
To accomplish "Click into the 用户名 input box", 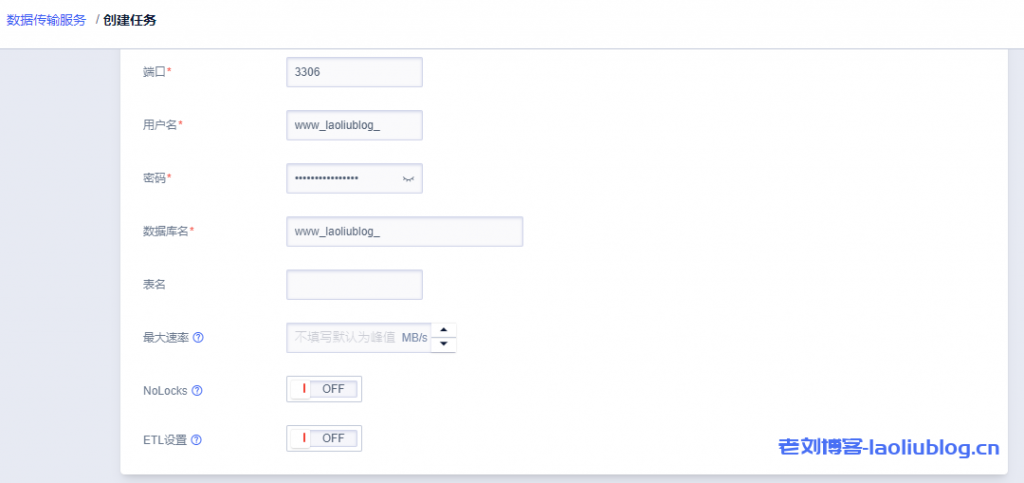I will click(354, 125).
